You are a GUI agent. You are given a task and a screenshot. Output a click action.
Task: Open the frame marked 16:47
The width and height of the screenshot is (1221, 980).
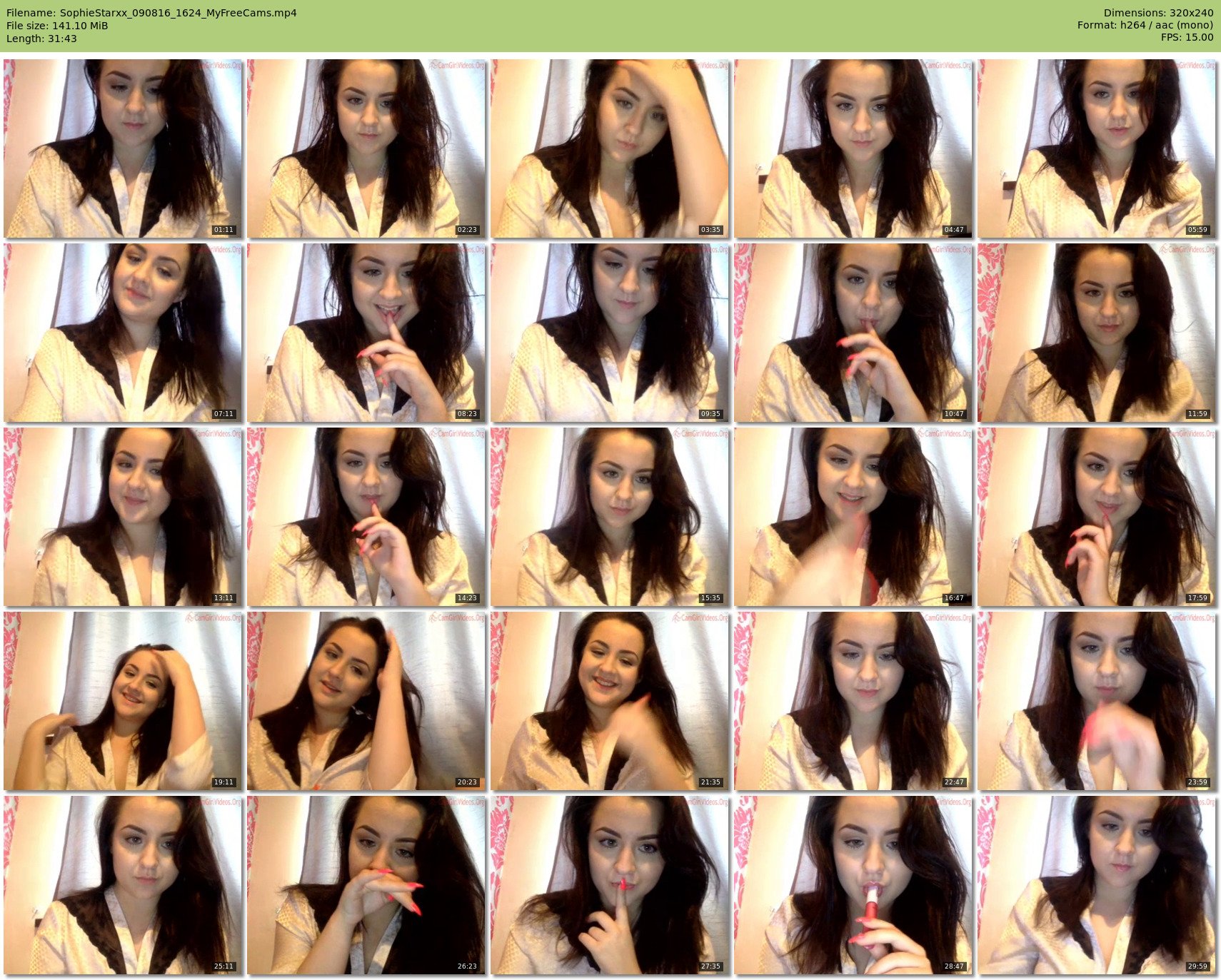[x=853, y=517]
